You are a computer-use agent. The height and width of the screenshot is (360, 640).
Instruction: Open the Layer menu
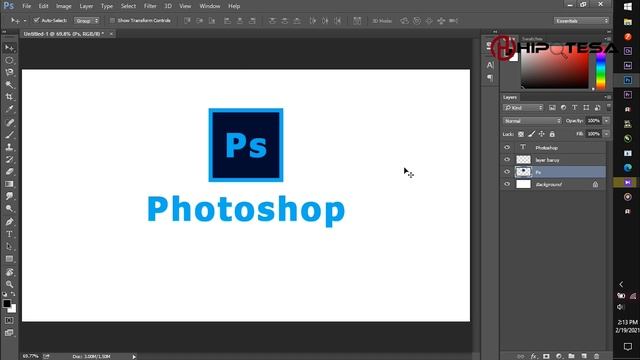pos(86,6)
